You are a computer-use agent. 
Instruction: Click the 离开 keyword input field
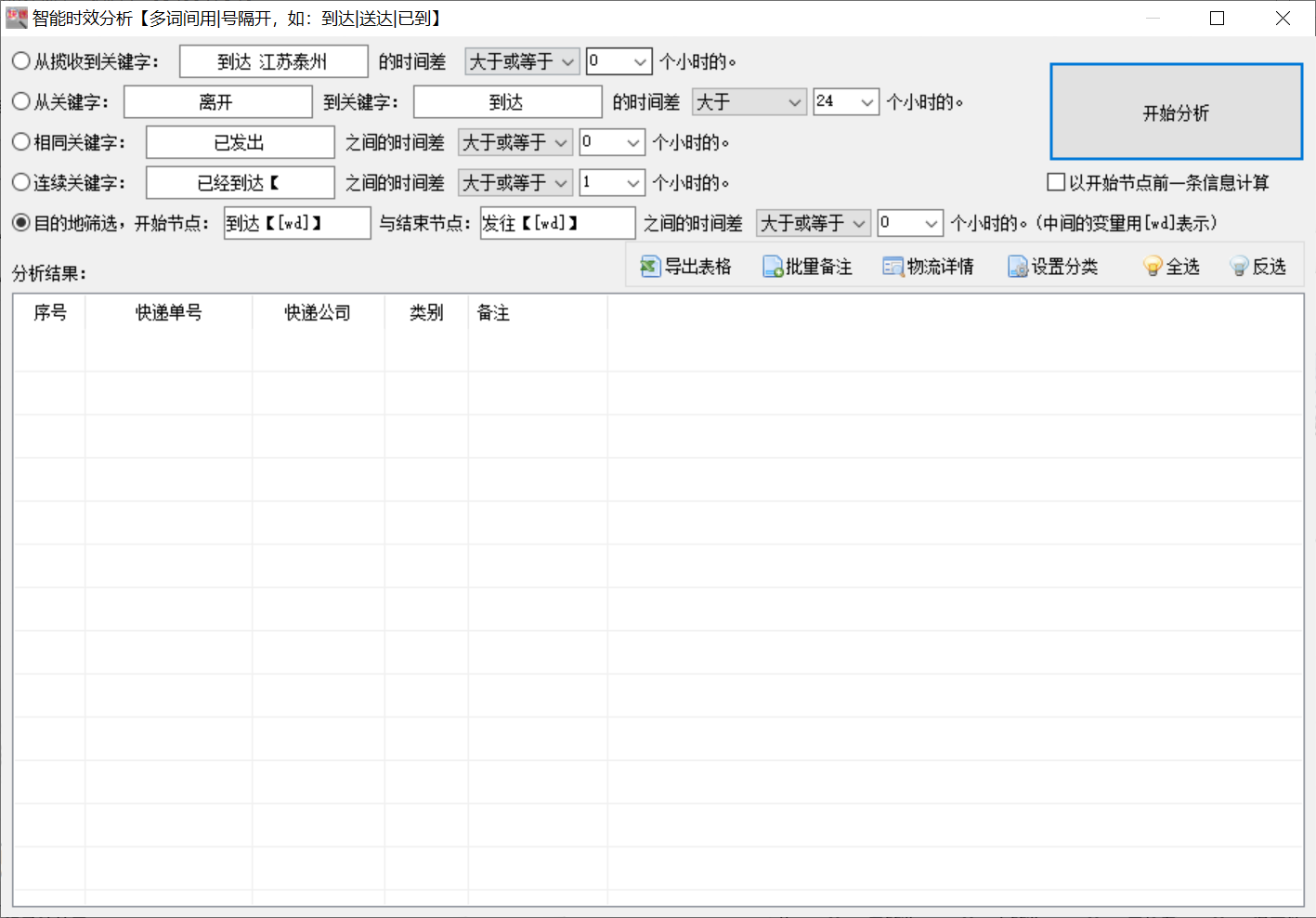pos(218,101)
